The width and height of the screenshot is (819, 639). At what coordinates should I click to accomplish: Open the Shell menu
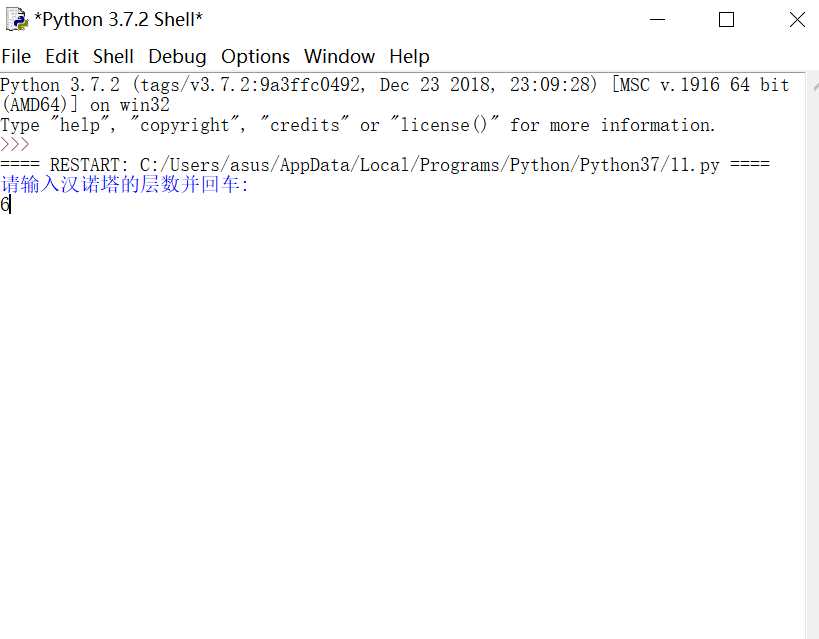point(113,56)
